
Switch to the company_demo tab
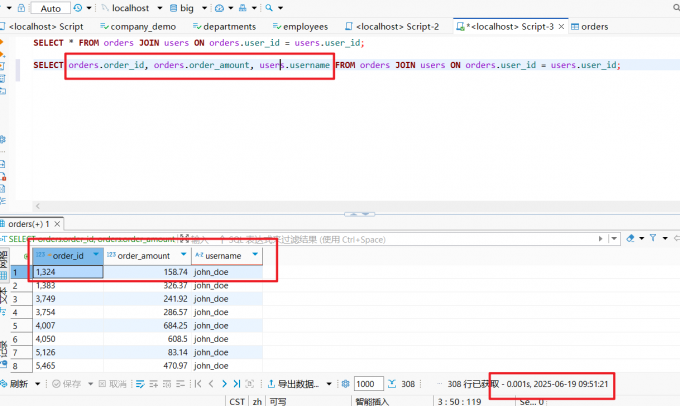[x=138, y=26]
